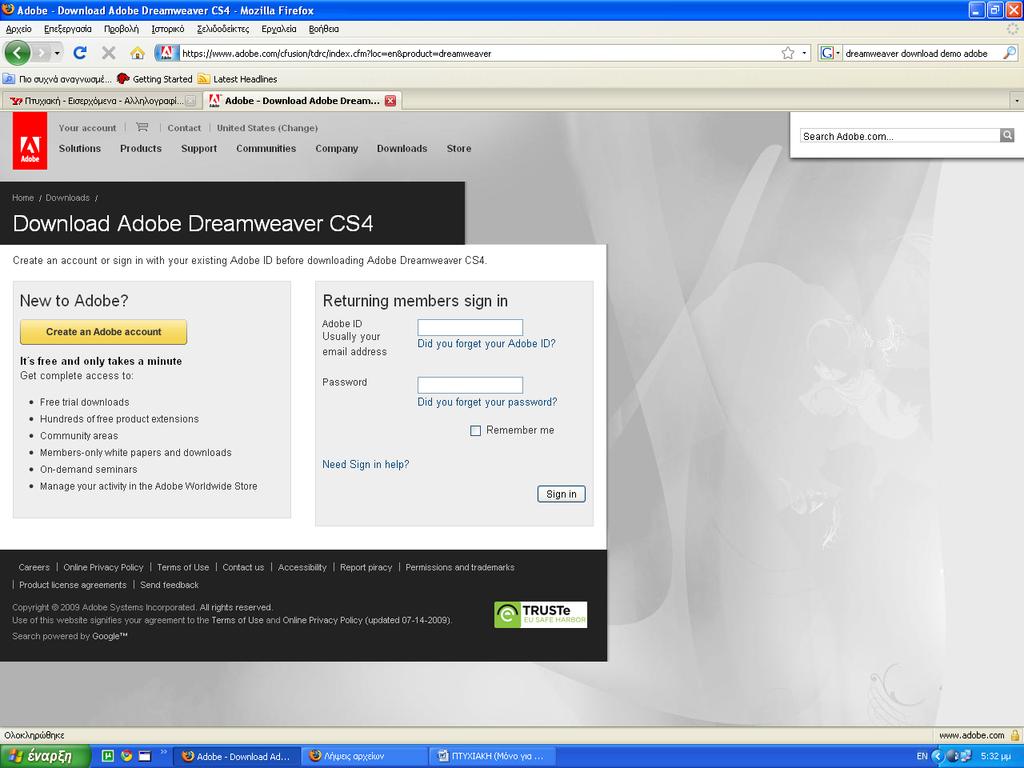The height and width of the screenshot is (768, 1024).
Task: Click the magnifier icon in Firefox search box
Action: (x=1010, y=53)
